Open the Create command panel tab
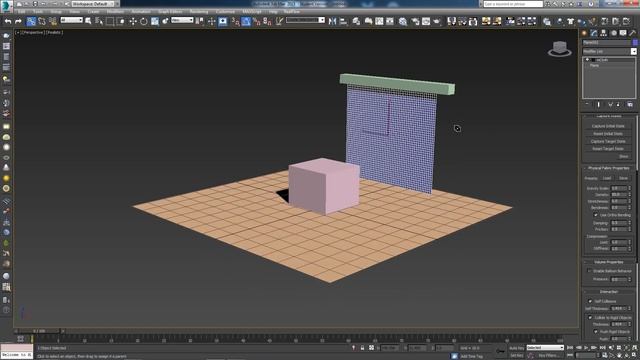 tap(584, 33)
